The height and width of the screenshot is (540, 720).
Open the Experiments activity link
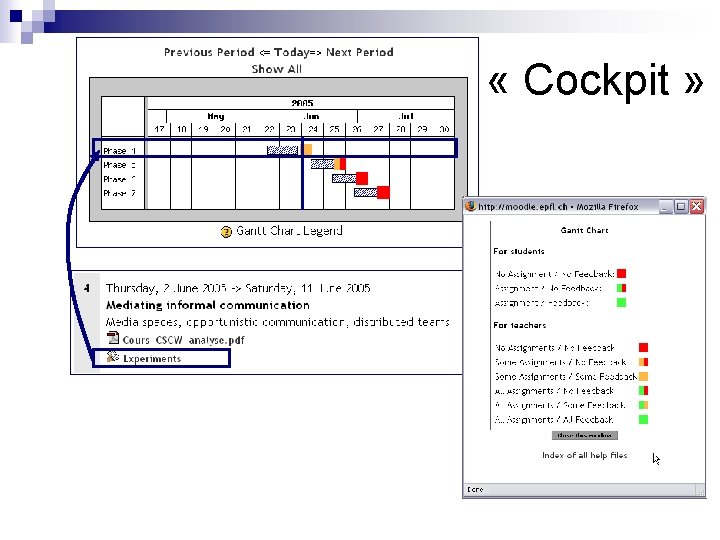152,359
